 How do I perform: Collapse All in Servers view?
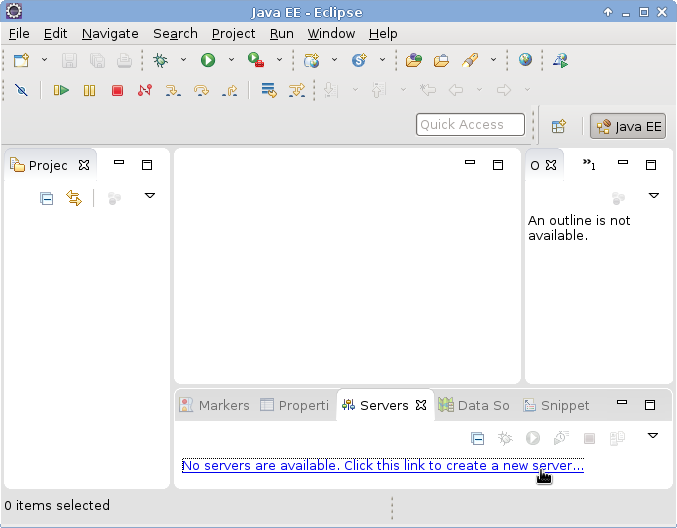coord(478,439)
